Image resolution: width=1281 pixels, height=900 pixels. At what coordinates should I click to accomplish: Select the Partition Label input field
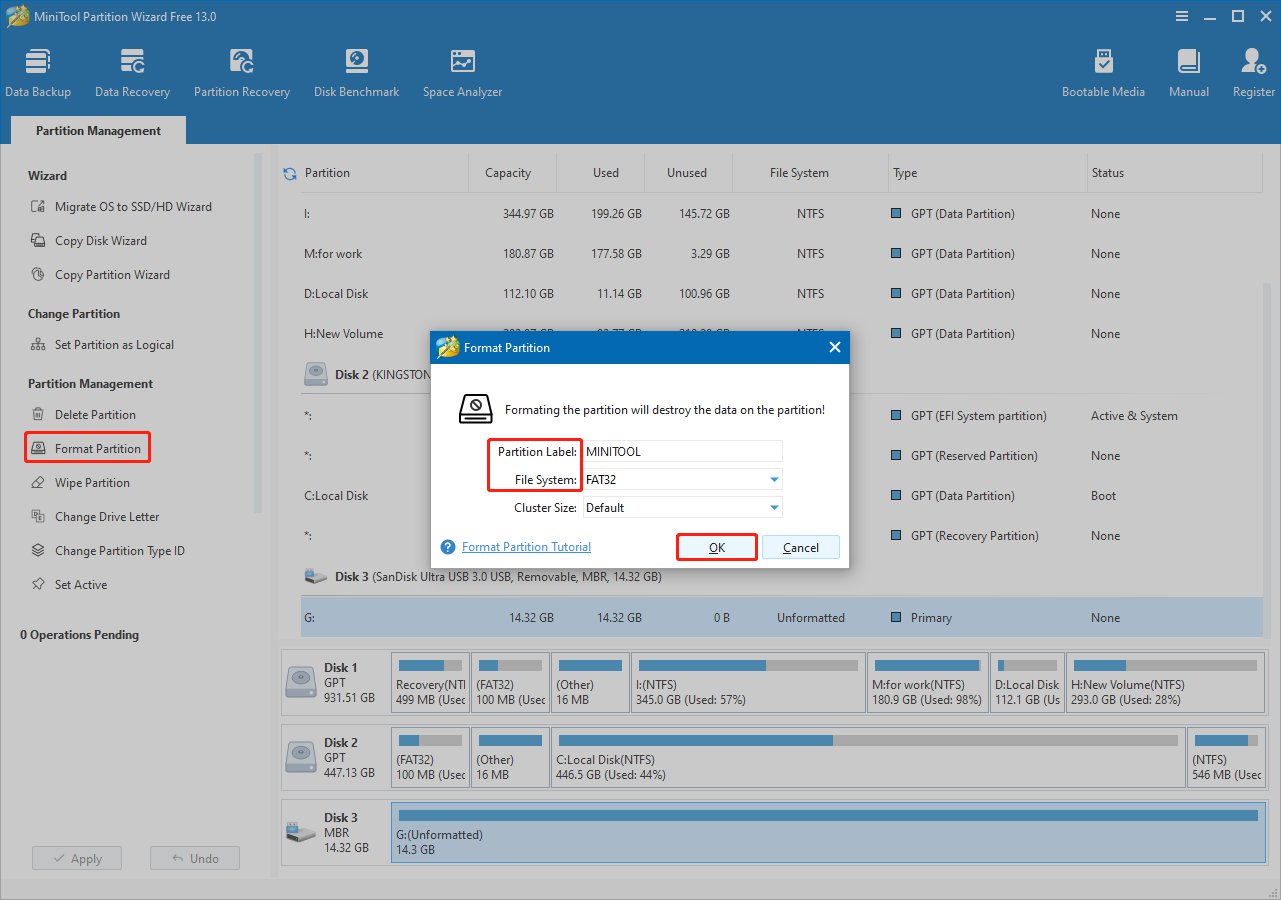(x=682, y=451)
